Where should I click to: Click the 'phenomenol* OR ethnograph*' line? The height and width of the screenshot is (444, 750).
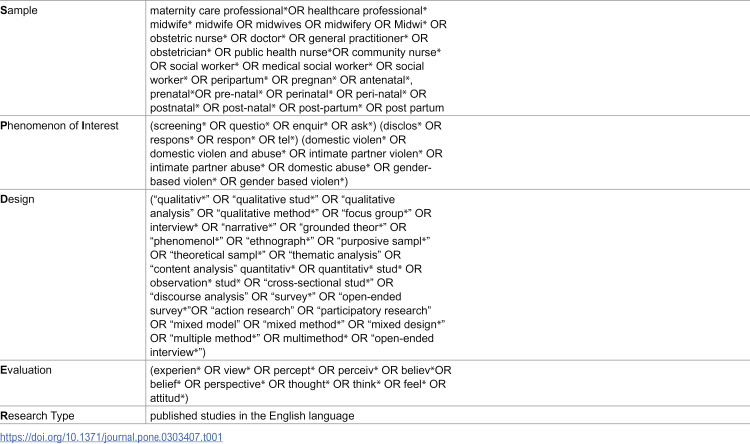290,241
